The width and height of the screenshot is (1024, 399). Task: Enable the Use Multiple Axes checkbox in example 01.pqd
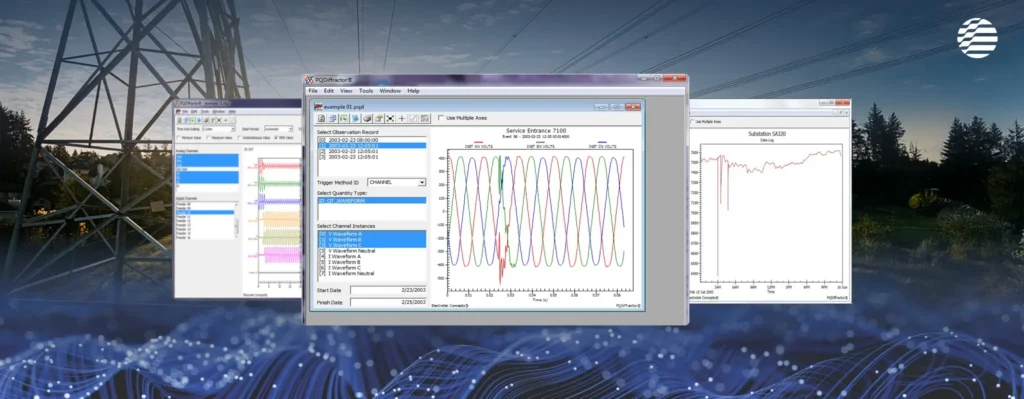pyautogui.click(x=441, y=118)
